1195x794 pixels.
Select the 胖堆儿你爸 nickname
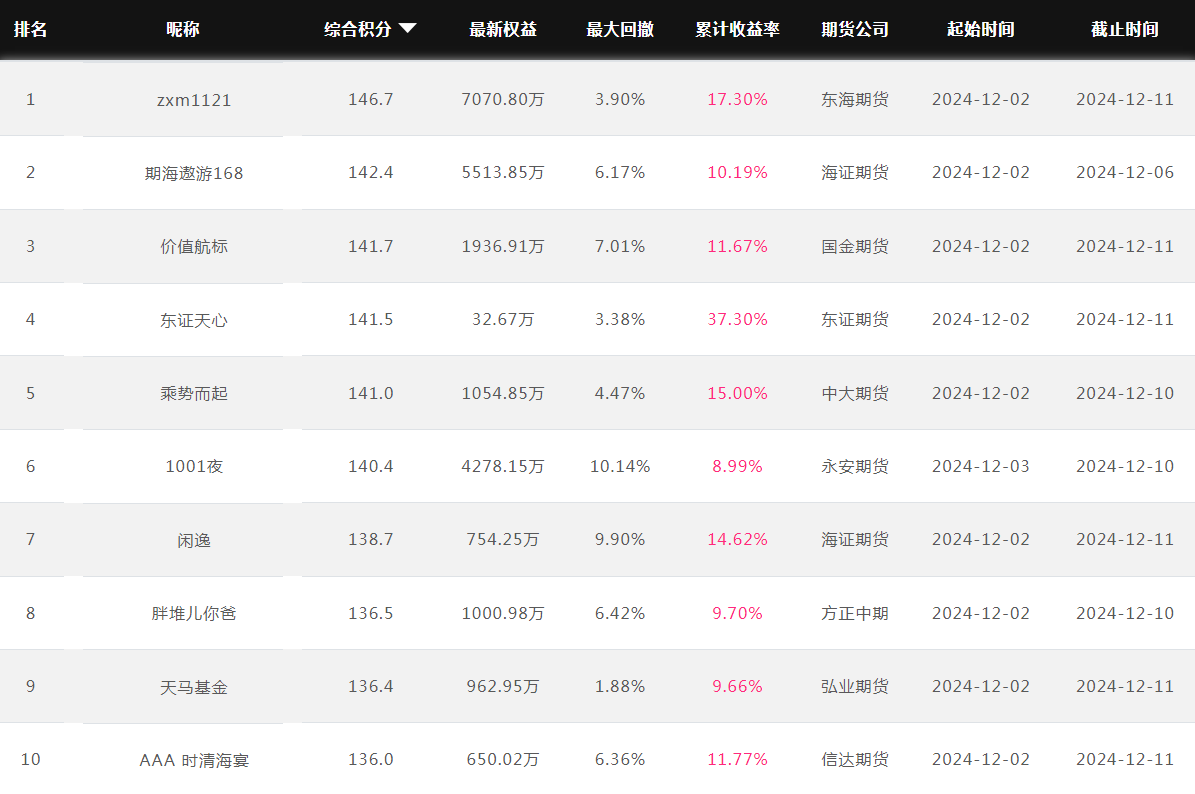(x=194, y=613)
